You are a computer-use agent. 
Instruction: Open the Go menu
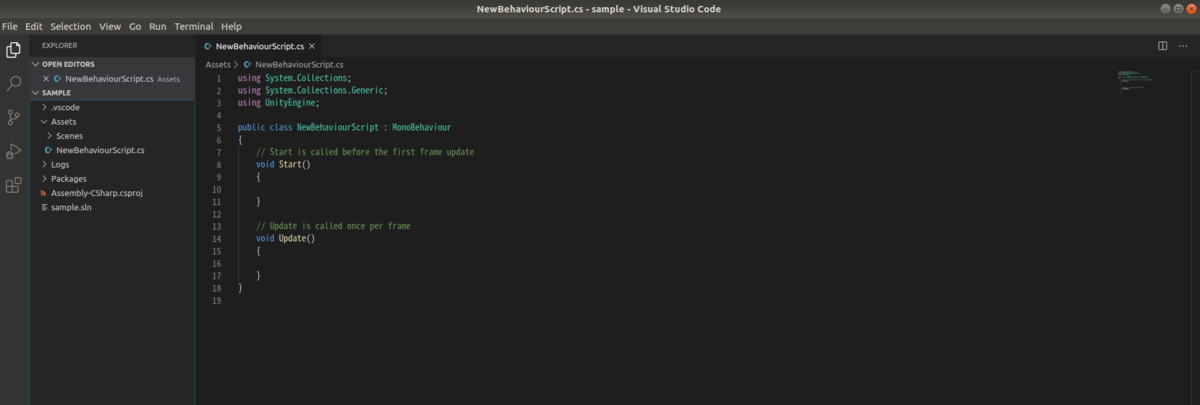(x=135, y=26)
